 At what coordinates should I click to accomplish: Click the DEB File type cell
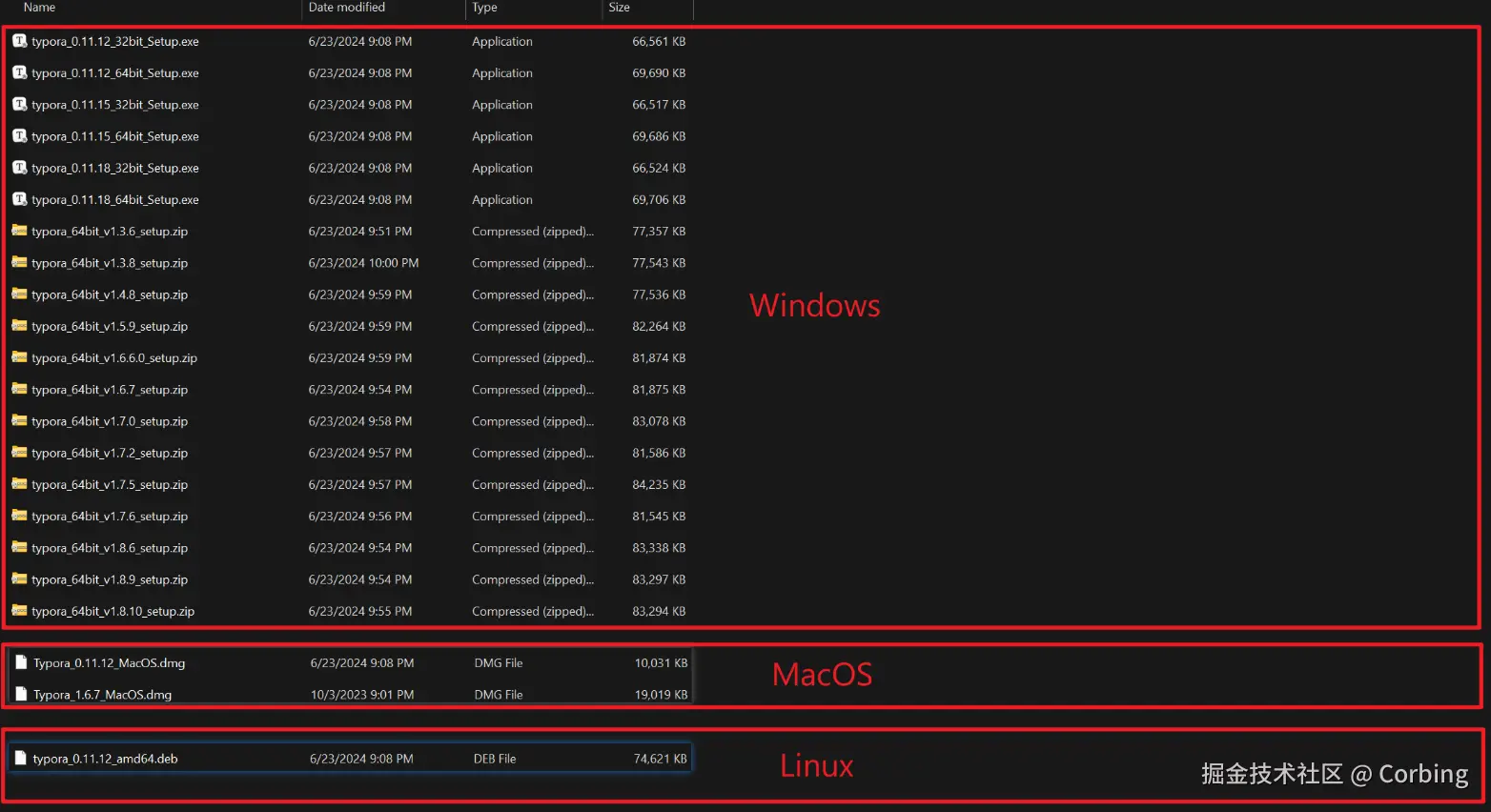(x=495, y=759)
